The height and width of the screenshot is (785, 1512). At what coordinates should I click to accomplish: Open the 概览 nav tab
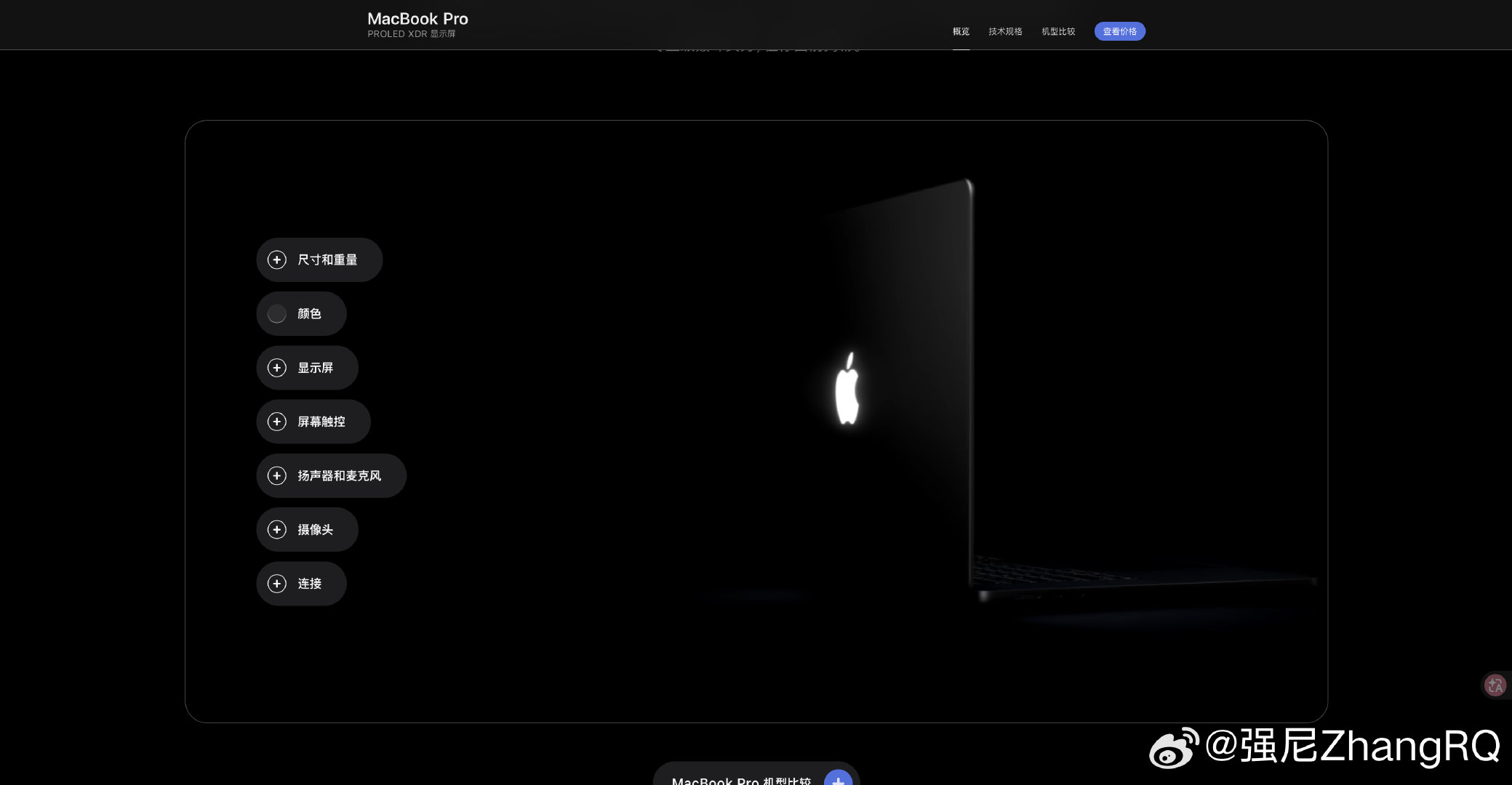tap(961, 31)
